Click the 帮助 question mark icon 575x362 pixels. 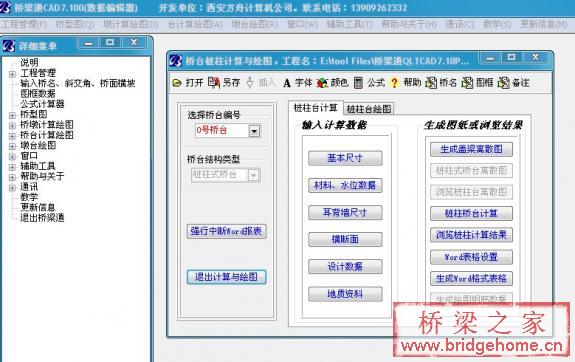pyautogui.click(x=394, y=83)
